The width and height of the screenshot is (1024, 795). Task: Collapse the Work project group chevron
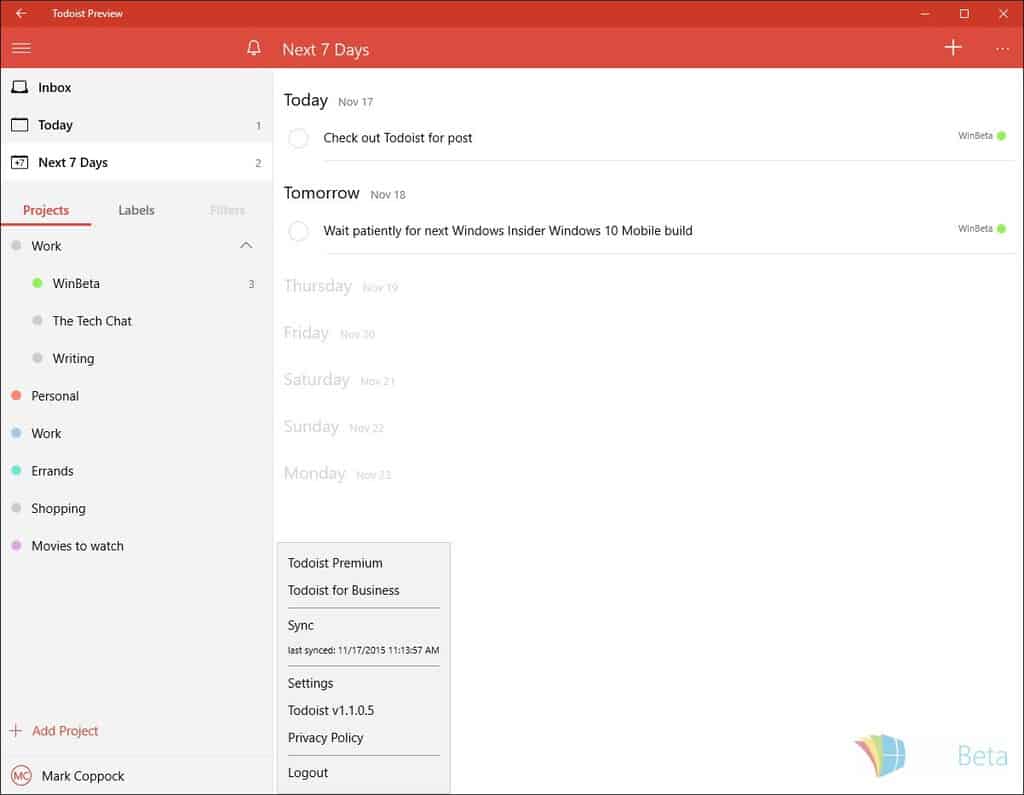point(246,246)
